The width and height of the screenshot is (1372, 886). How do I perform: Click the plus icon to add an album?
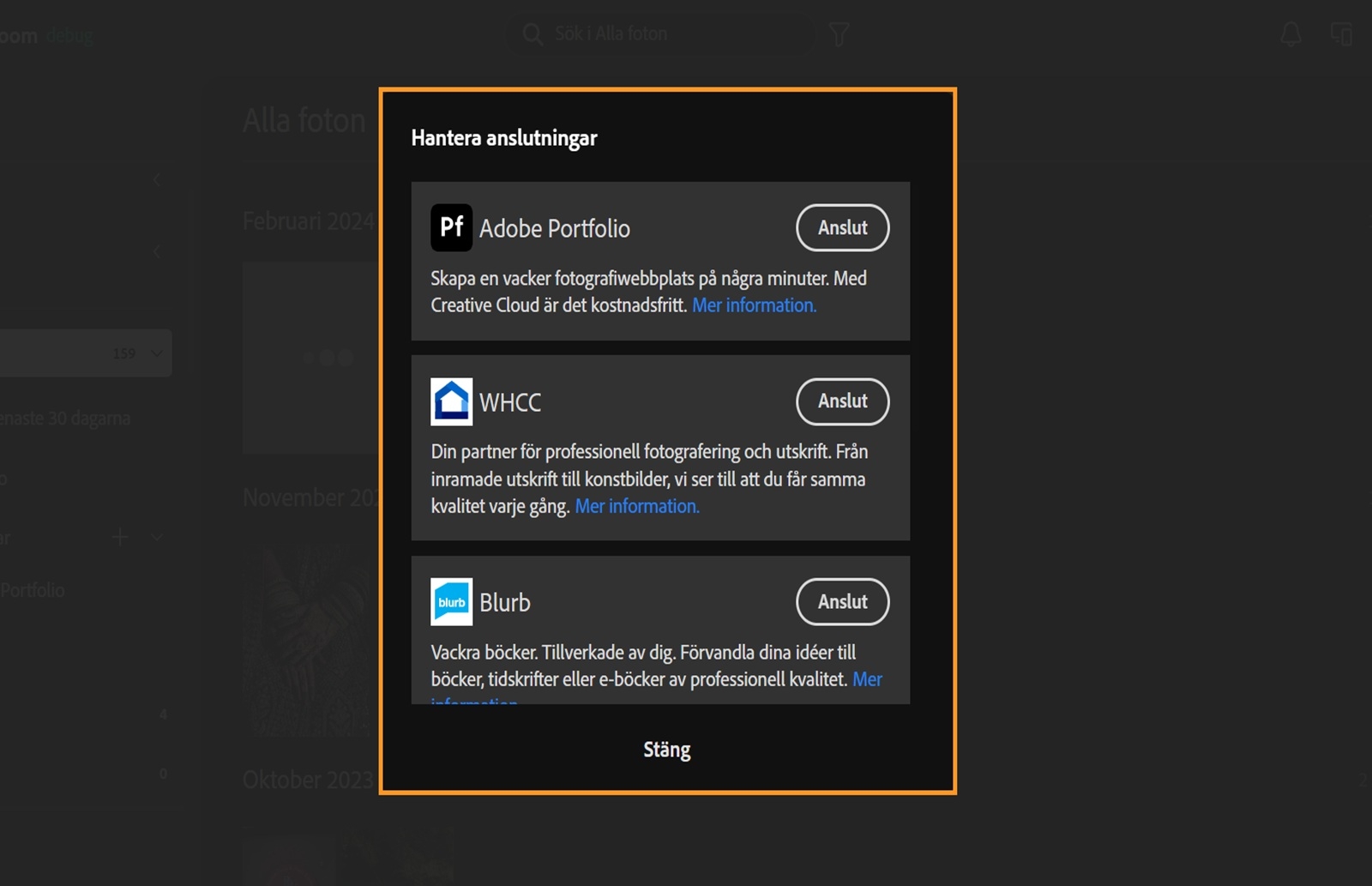[120, 537]
